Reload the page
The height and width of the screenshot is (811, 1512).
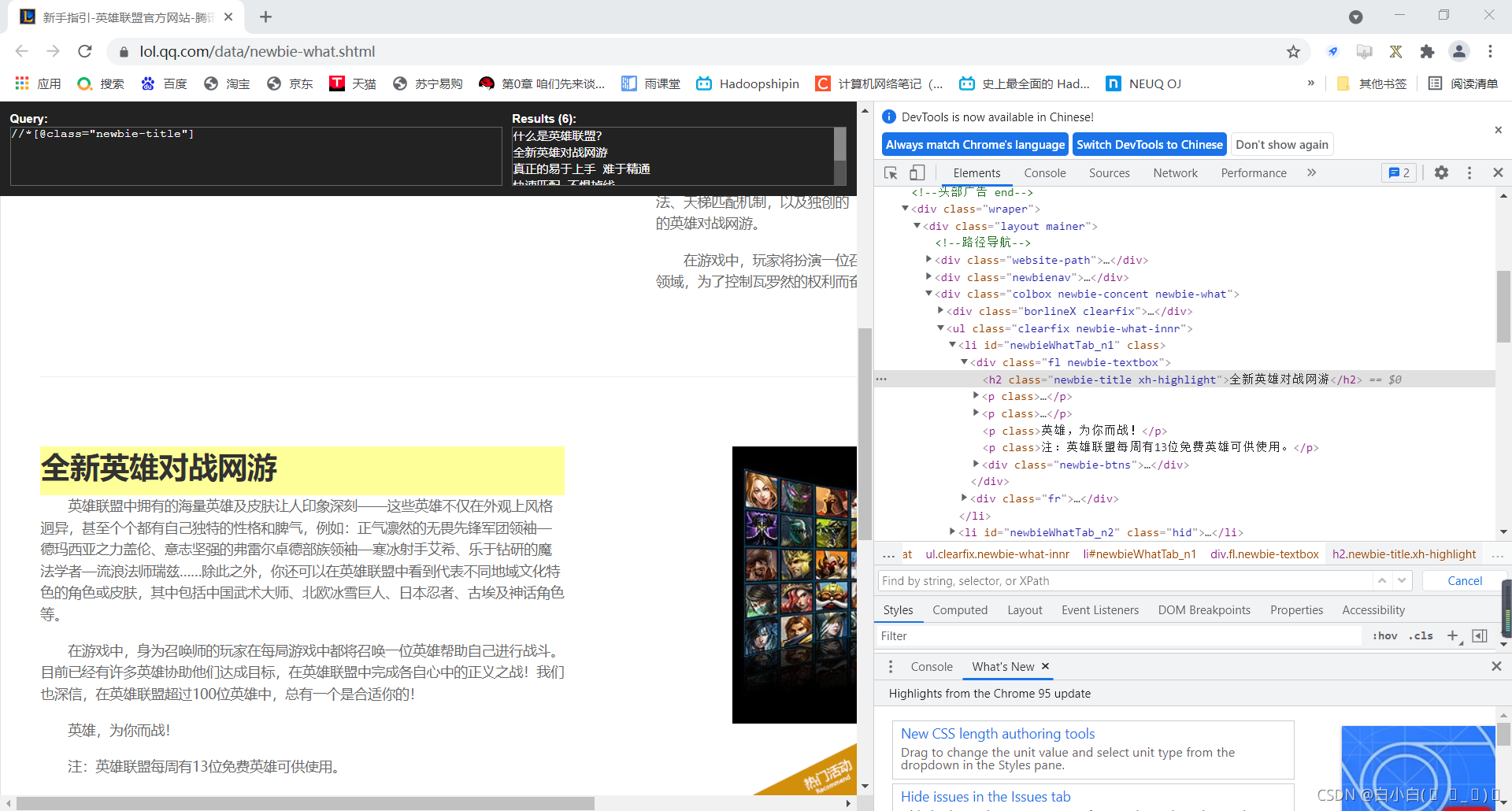(x=85, y=51)
